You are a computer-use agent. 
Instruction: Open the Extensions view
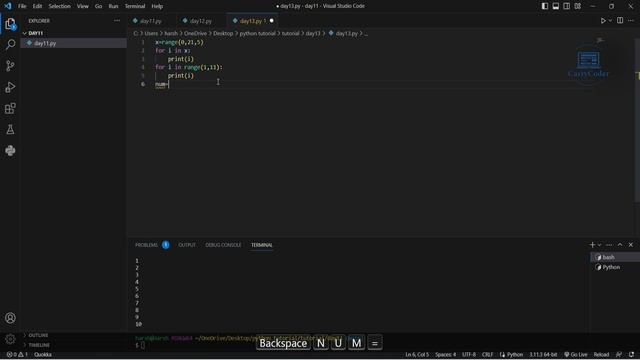[10, 108]
